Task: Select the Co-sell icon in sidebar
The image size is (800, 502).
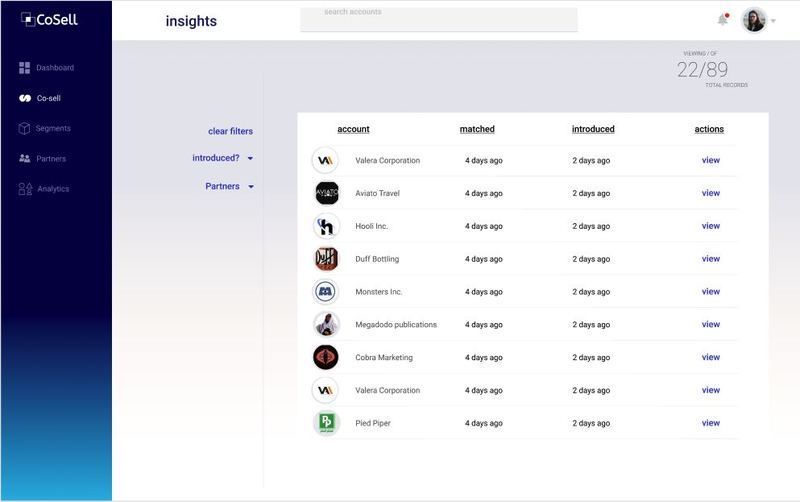Action: click(24, 98)
